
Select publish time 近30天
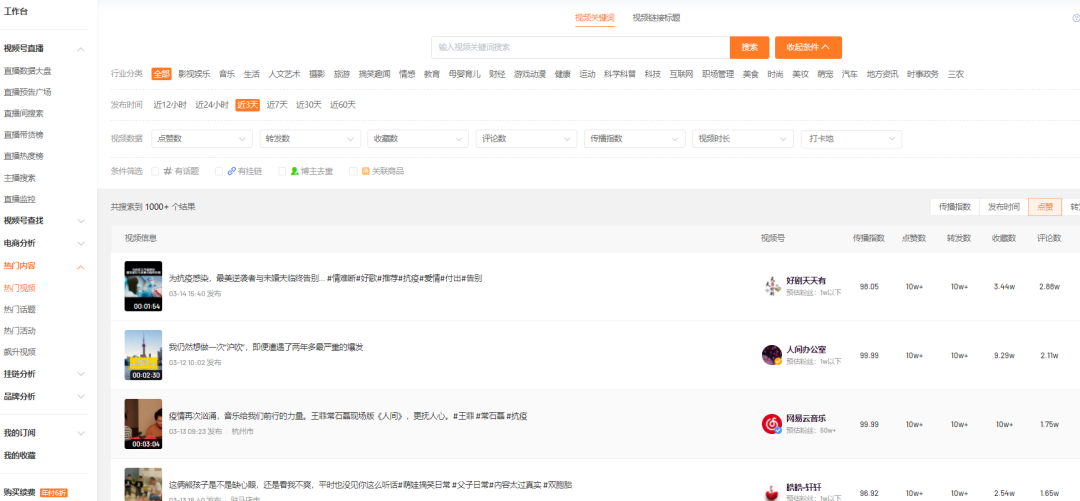pyautogui.click(x=309, y=105)
